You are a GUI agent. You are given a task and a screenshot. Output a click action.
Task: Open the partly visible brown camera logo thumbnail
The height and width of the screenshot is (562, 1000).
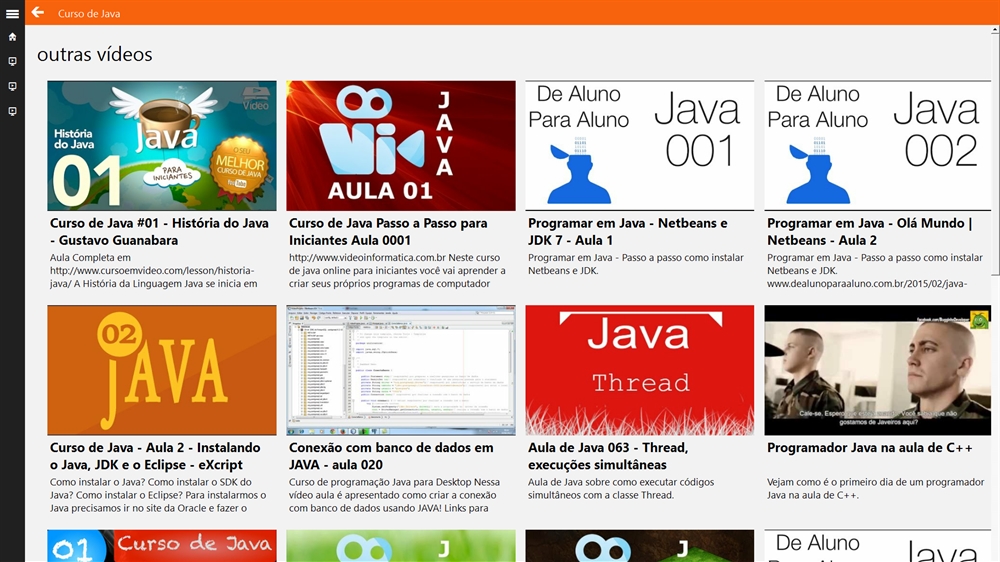click(640, 545)
